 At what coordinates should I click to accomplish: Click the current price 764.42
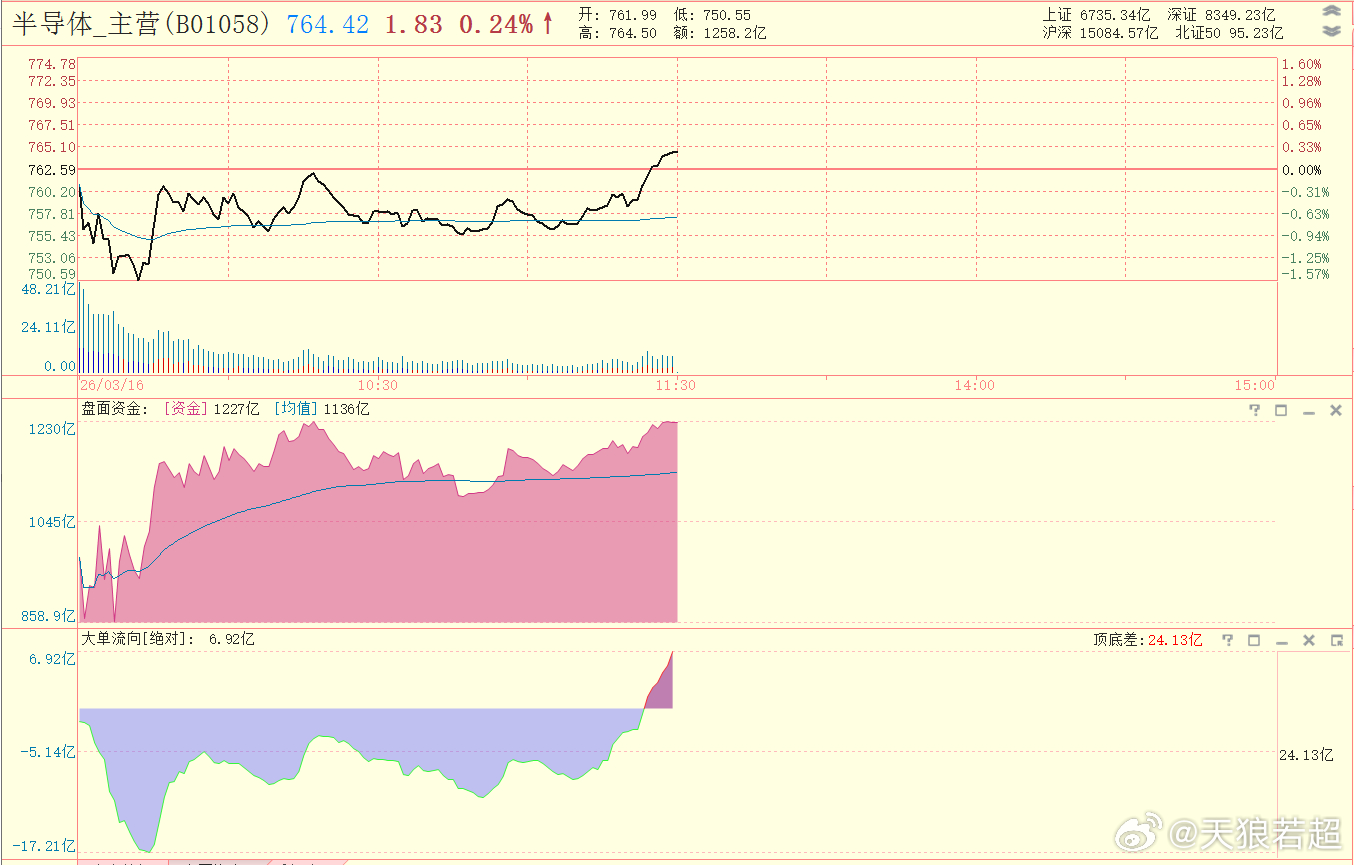pyautogui.click(x=328, y=25)
